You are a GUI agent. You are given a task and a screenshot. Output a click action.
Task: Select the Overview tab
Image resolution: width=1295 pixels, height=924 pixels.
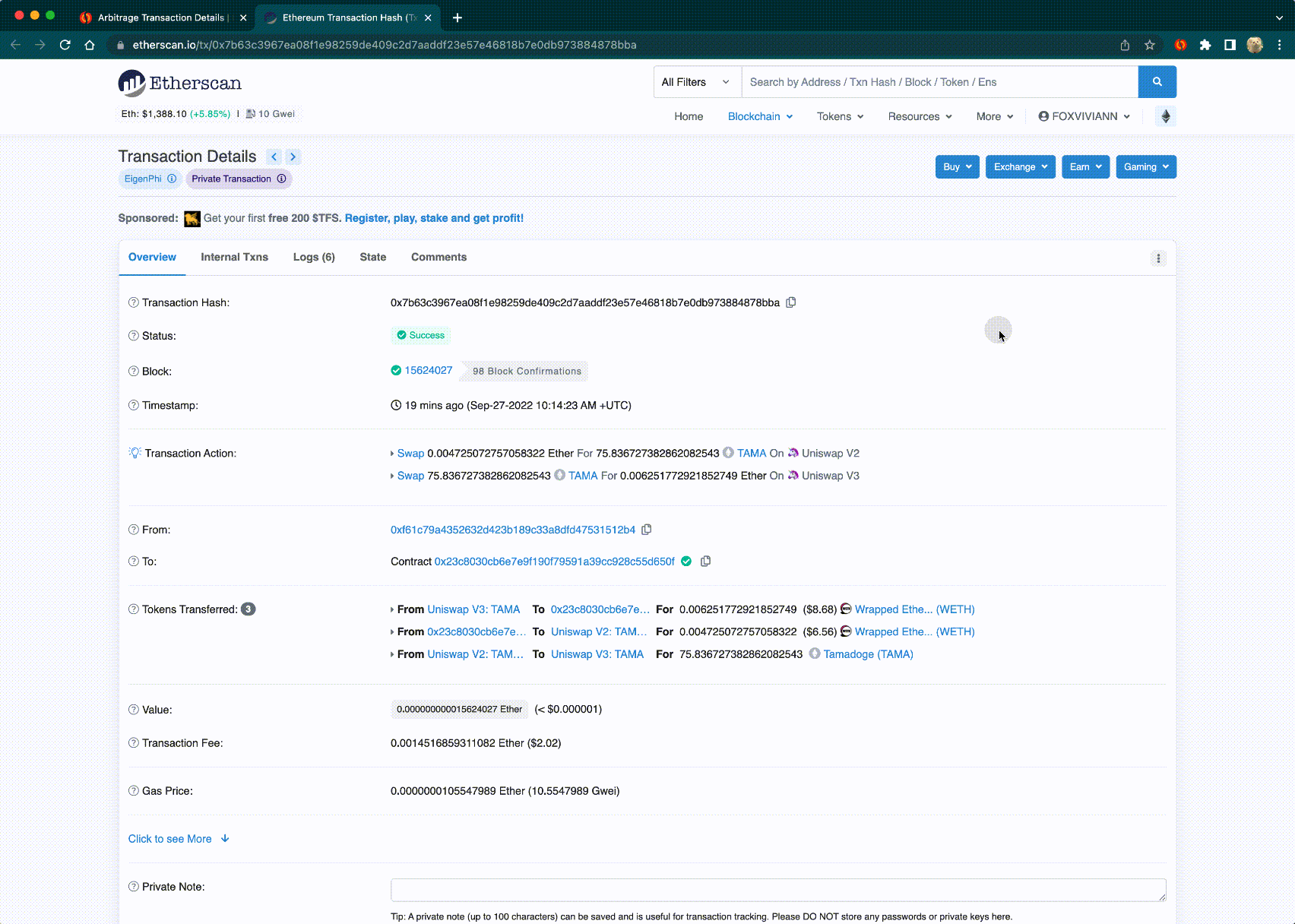[152, 258]
